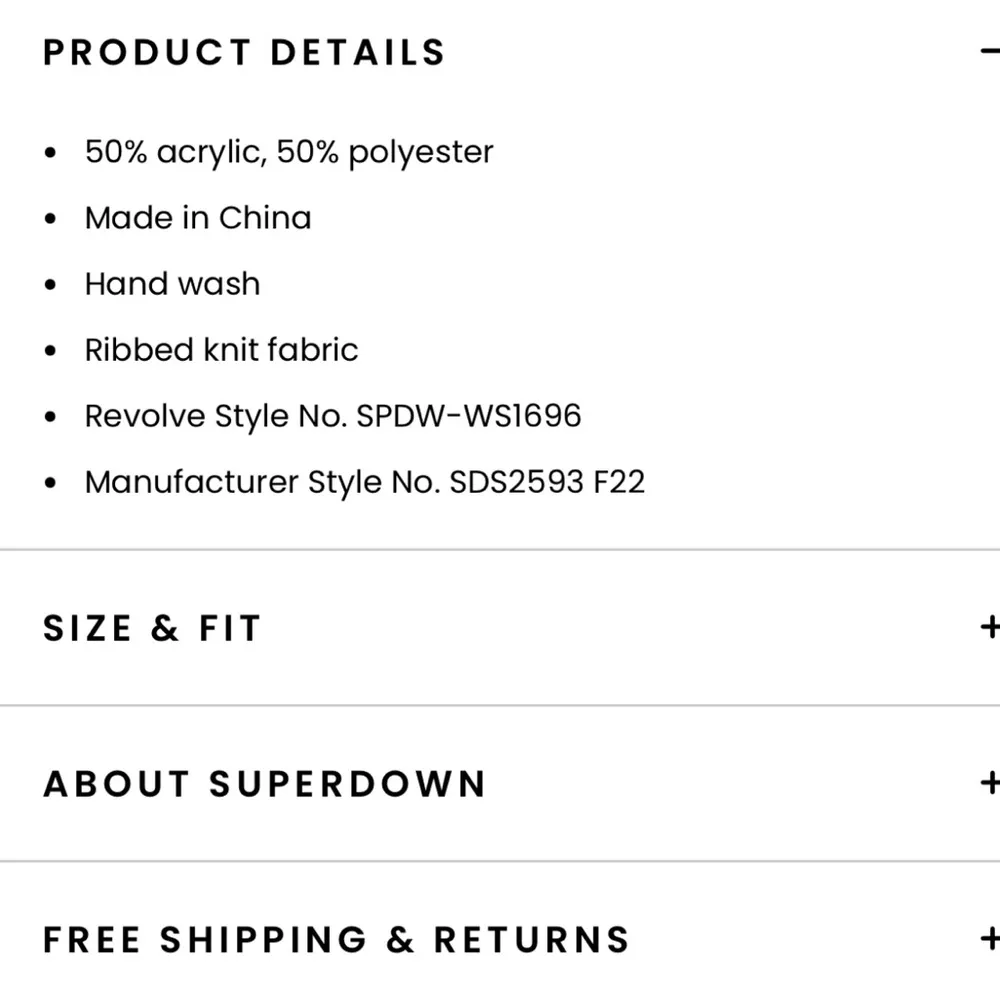The width and height of the screenshot is (1000, 1000).
Task: Open the ABOUT SUPERDOWN heading
Action: pos(264,783)
